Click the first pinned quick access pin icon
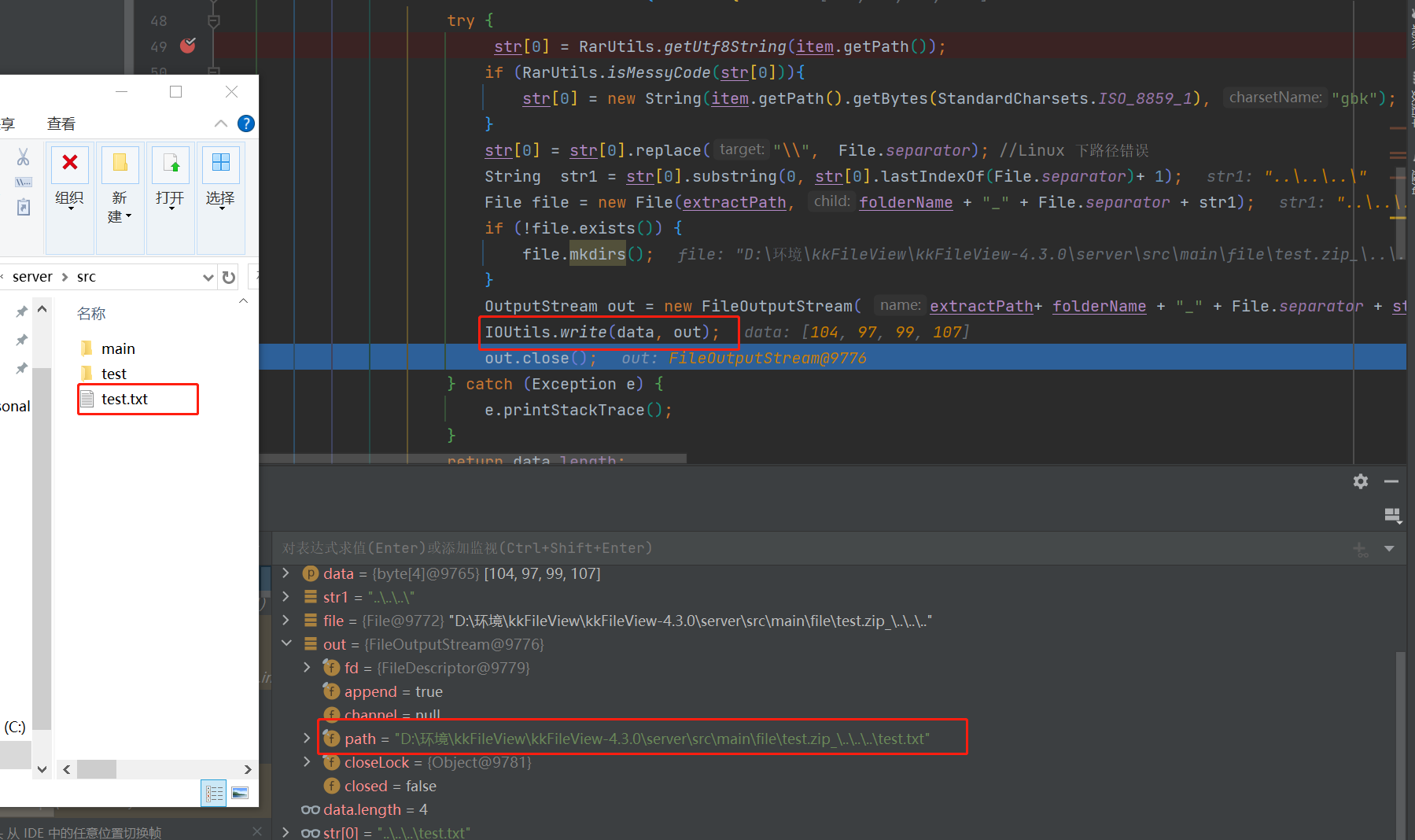 [x=22, y=311]
